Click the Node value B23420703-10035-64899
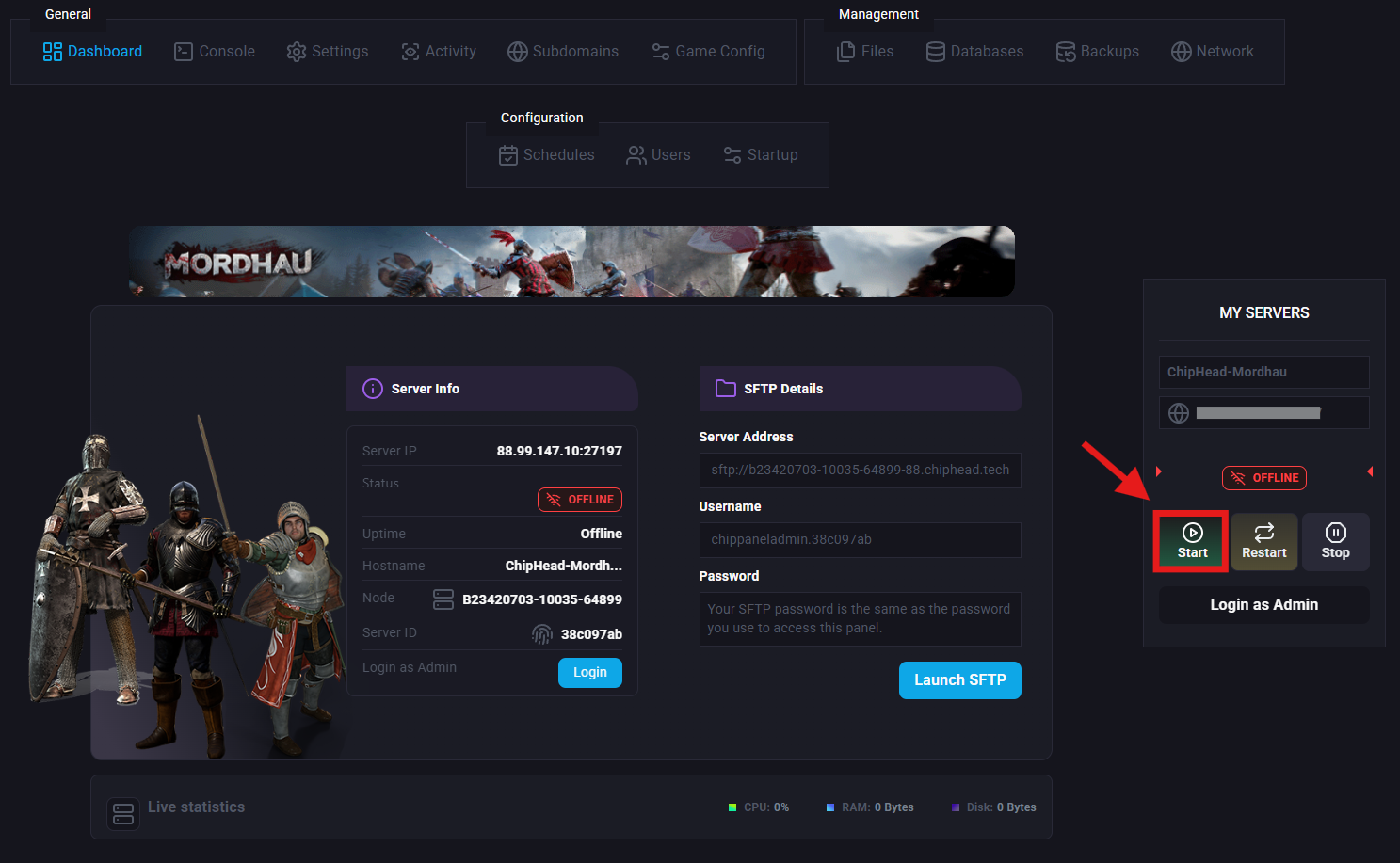This screenshot has height=863, width=1400. pos(542,599)
